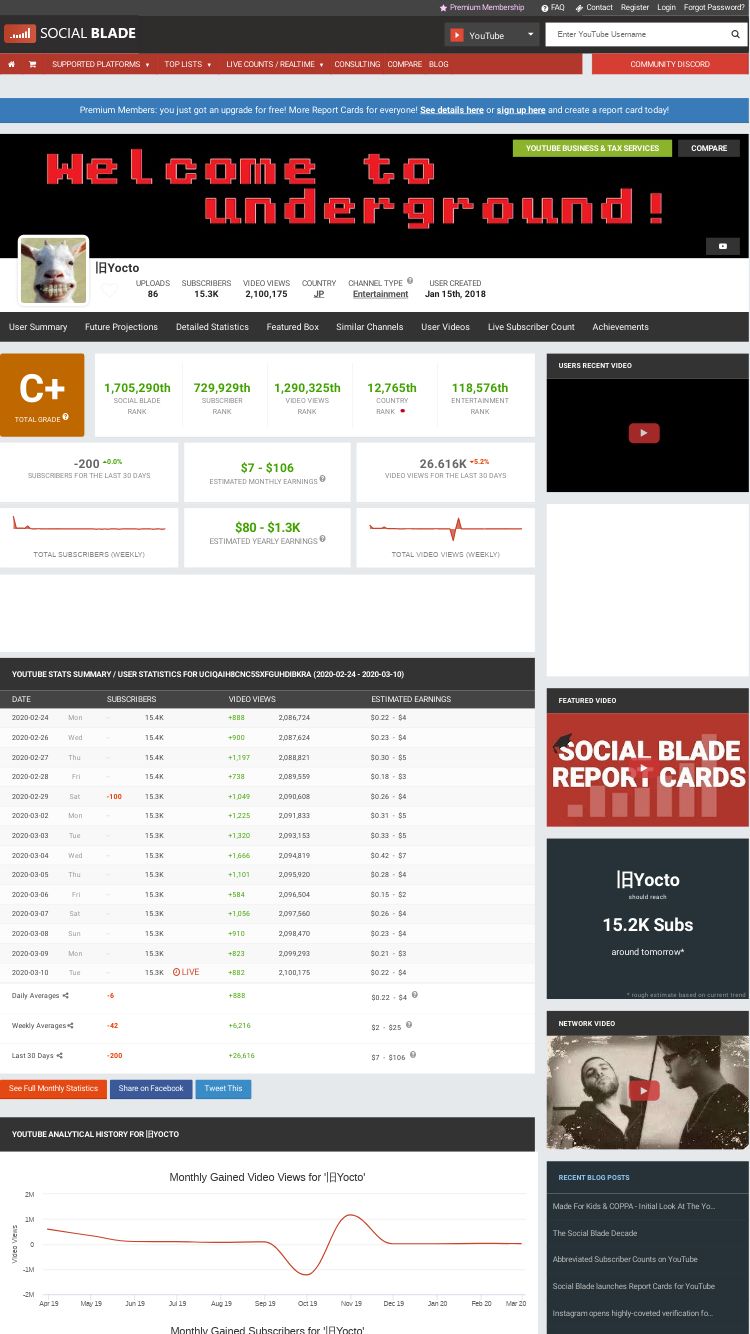The height and width of the screenshot is (1334, 750).
Task: Click the help icon next to Channel Type
Action: [x=410, y=281]
